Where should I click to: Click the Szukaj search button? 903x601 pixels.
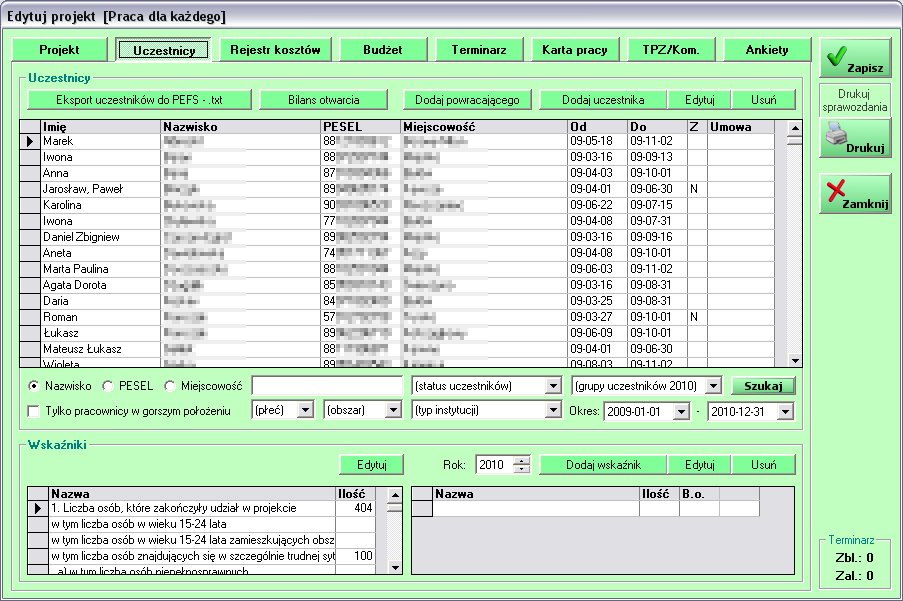763,386
